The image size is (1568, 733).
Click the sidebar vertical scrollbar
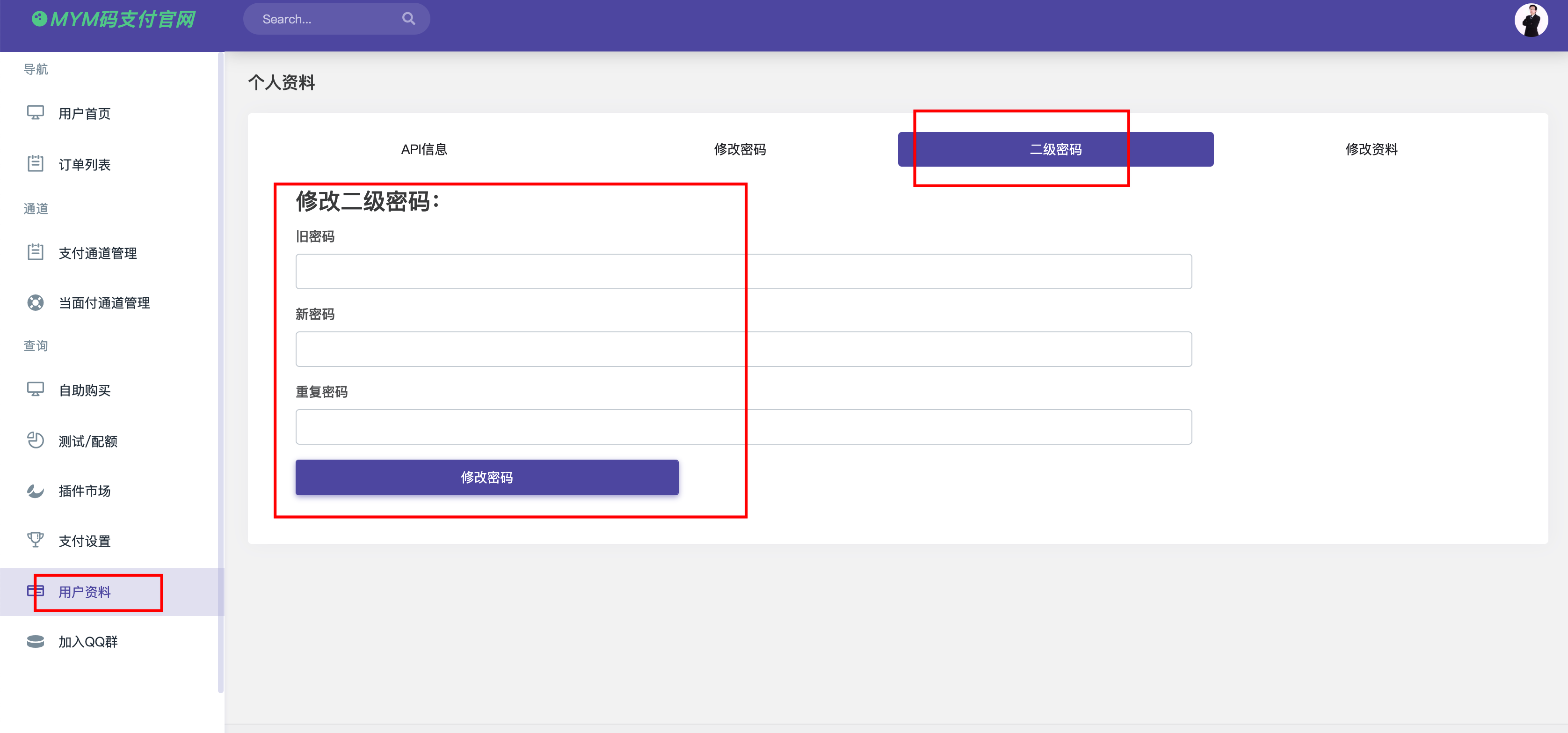pos(220,372)
